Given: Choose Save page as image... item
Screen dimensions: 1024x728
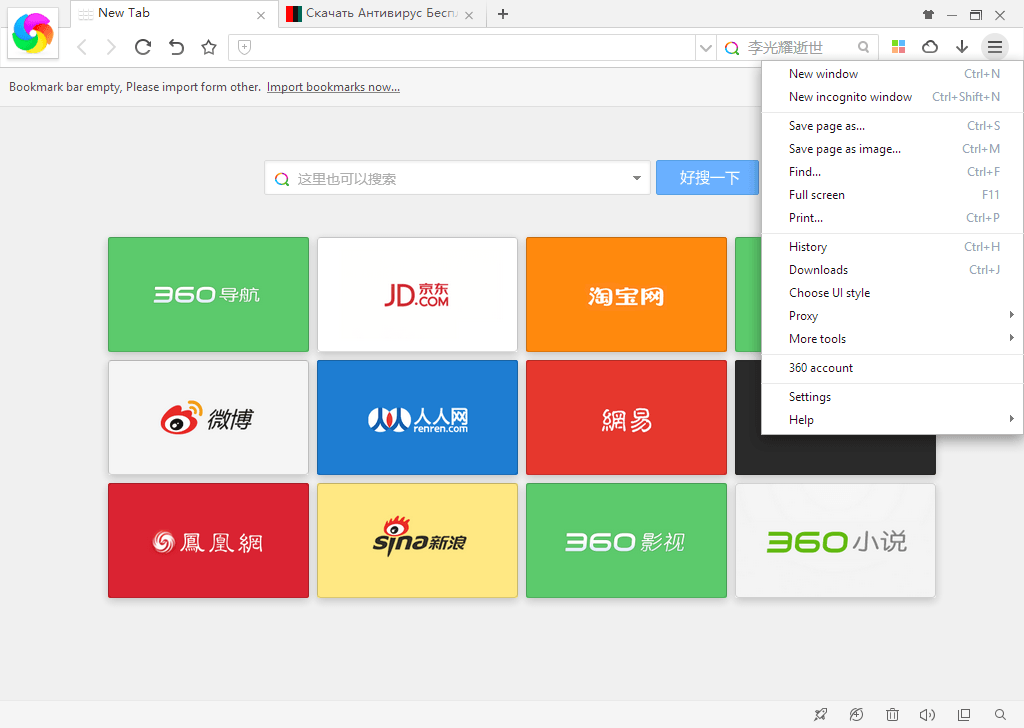Looking at the screenshot, I should 892,149.
